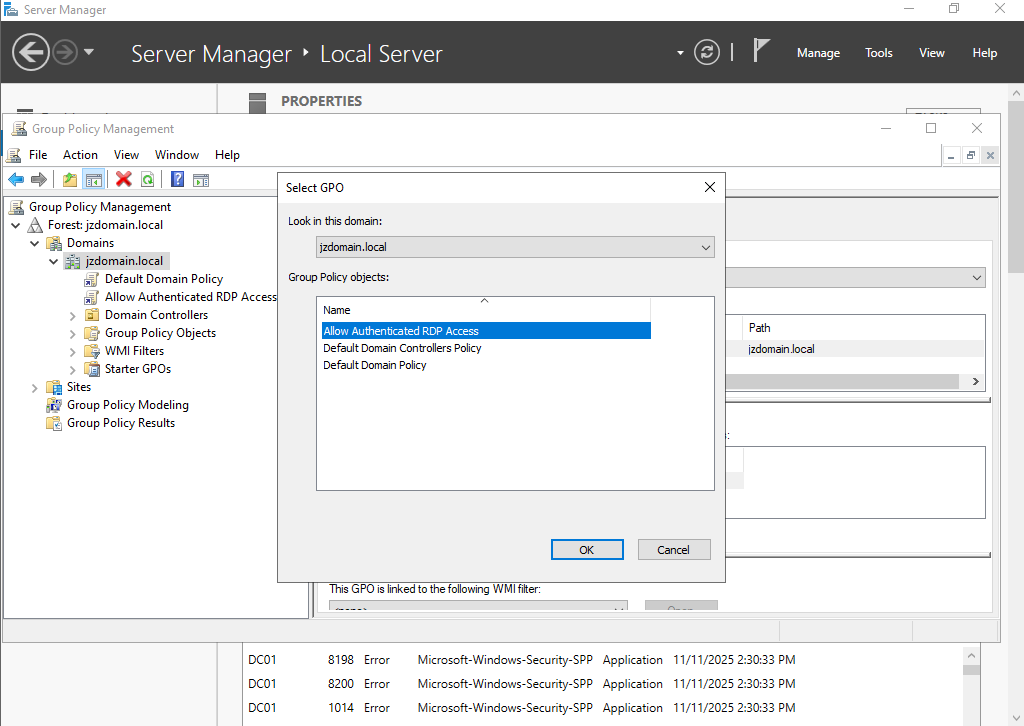Image resolution: width=1024 pixels, height=726 pixels.
Task: Click the New Window From Here toolbar icon
Action: pos(201,179)
